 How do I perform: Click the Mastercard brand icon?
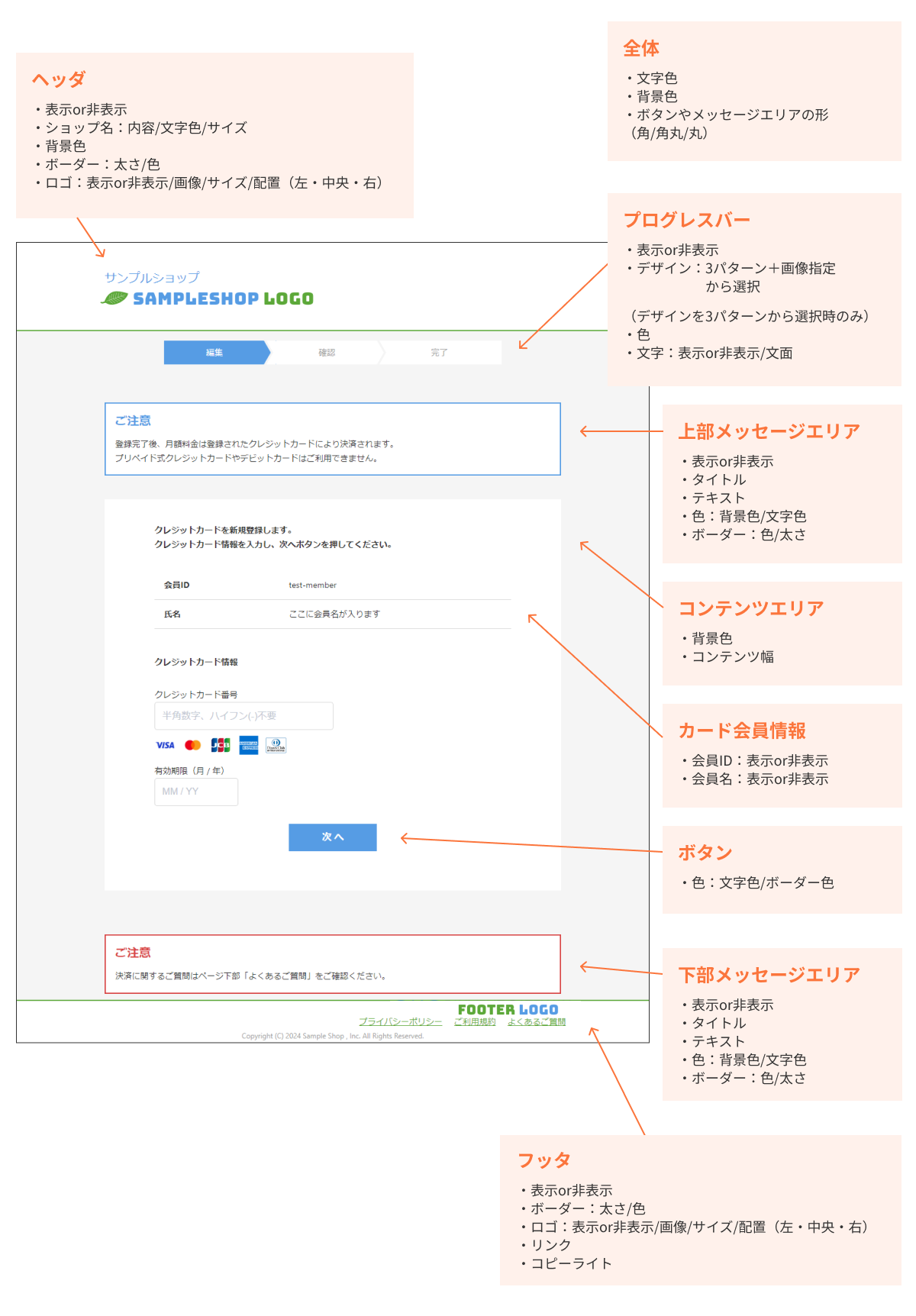(192, 745)
